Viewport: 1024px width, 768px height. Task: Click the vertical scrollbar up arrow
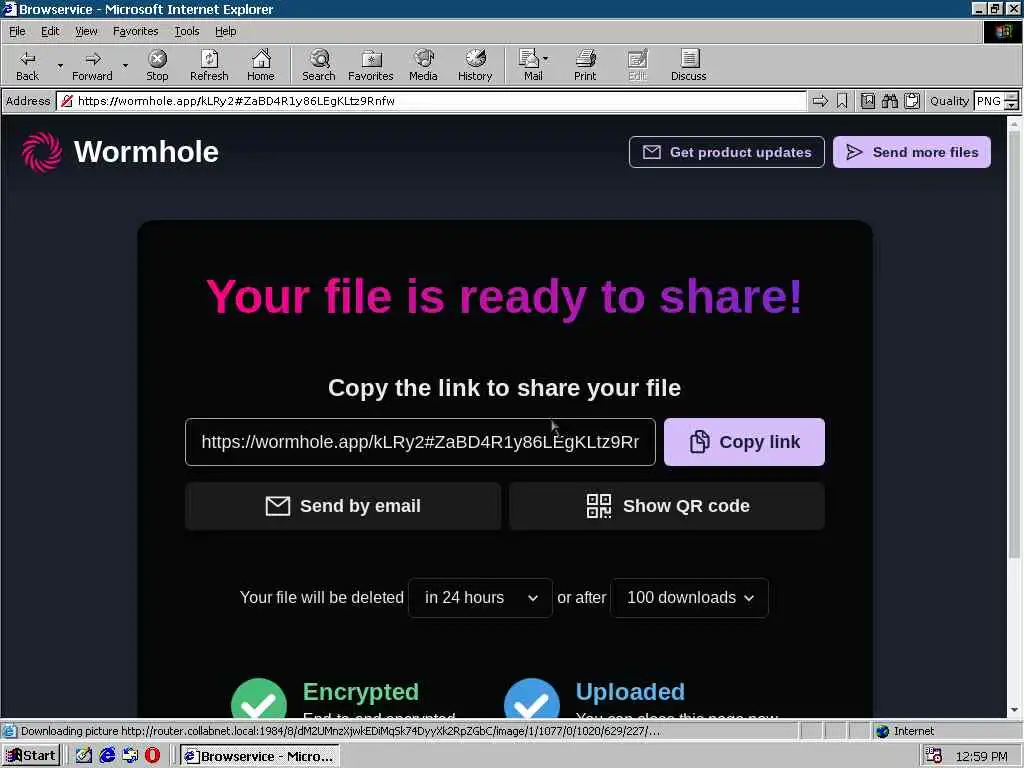coord(1014,123)
